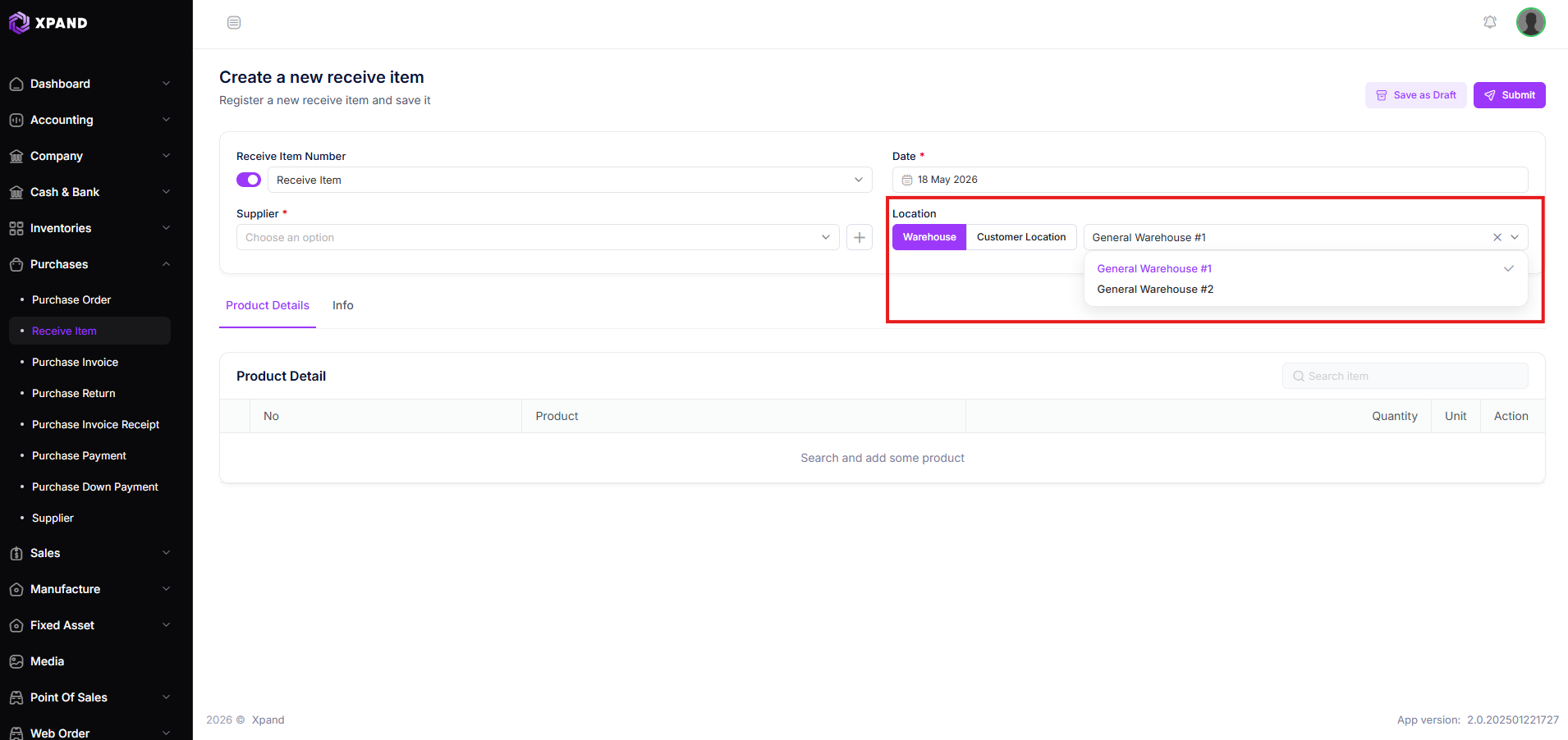
Task: Open Media section icon in sidebar
Action: click(x=16, y=661)
